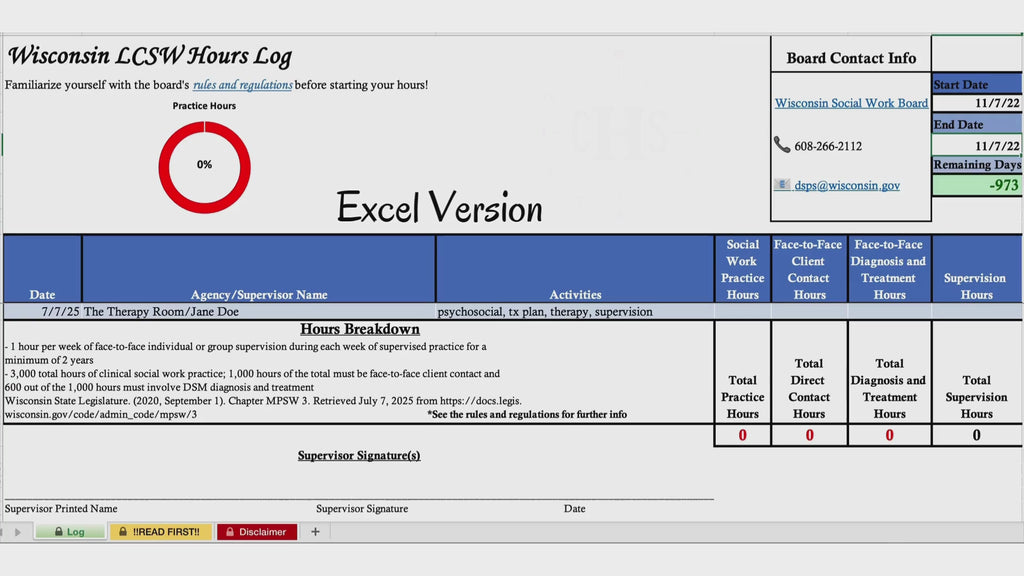Click the sheet tab scroll right arrow

[x=18, y=532]
